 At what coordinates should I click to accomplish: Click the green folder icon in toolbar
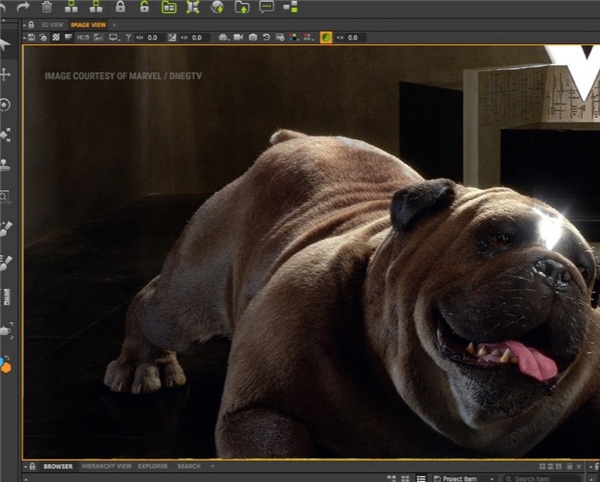pyautogui.click(x=169, y=7)
